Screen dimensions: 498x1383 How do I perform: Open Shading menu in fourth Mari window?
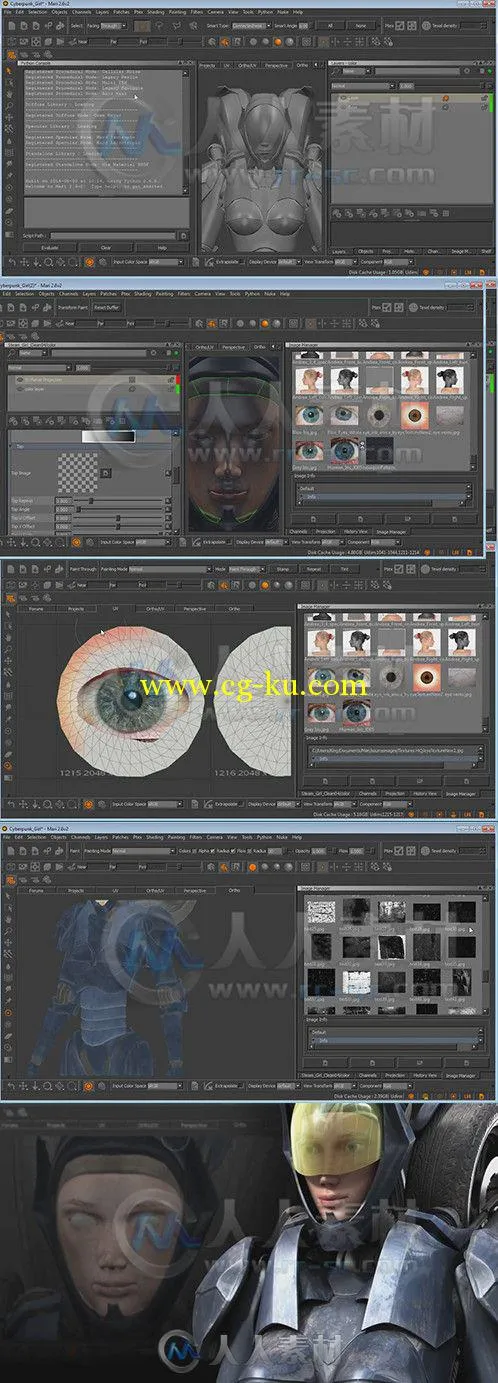coord(155,837)
